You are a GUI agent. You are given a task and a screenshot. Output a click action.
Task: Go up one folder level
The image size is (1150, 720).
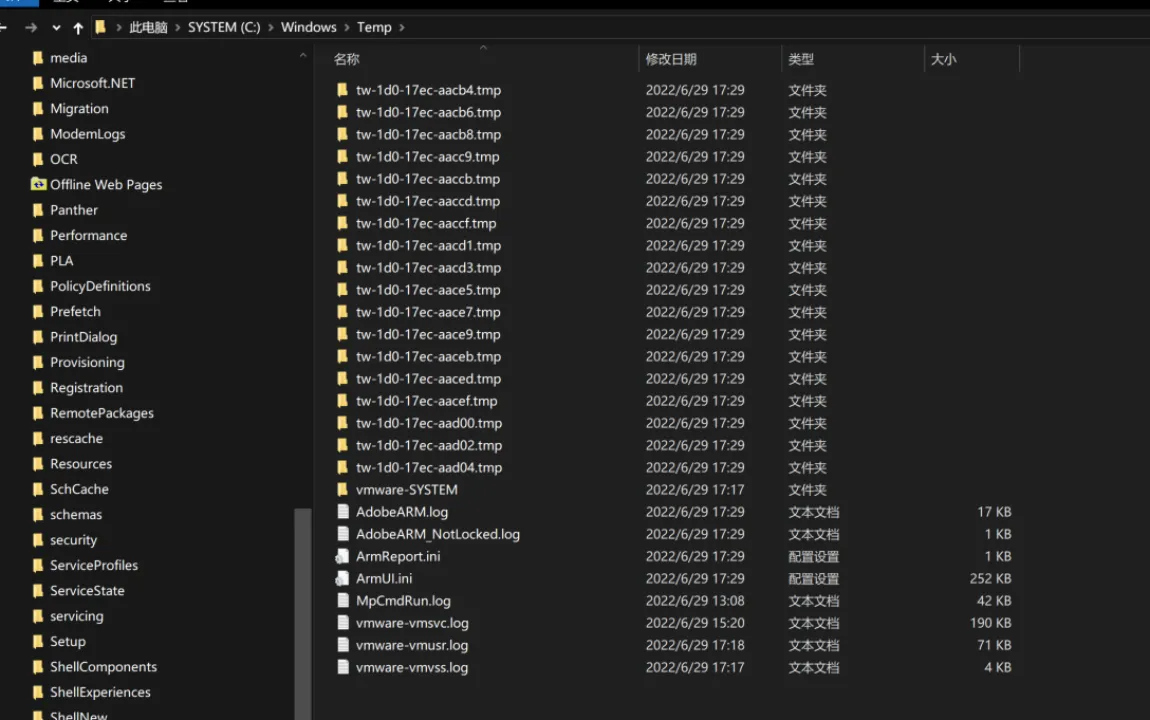78,28
